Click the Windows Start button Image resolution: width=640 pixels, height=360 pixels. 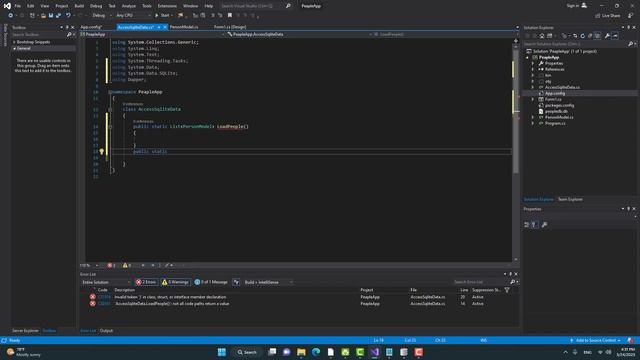(x=222, y=352)
